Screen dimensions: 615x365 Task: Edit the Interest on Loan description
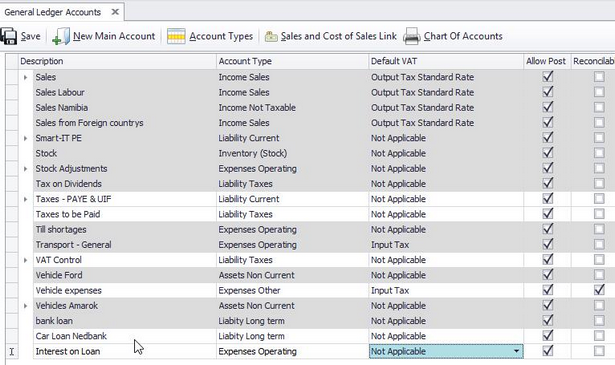click(125, 351)
